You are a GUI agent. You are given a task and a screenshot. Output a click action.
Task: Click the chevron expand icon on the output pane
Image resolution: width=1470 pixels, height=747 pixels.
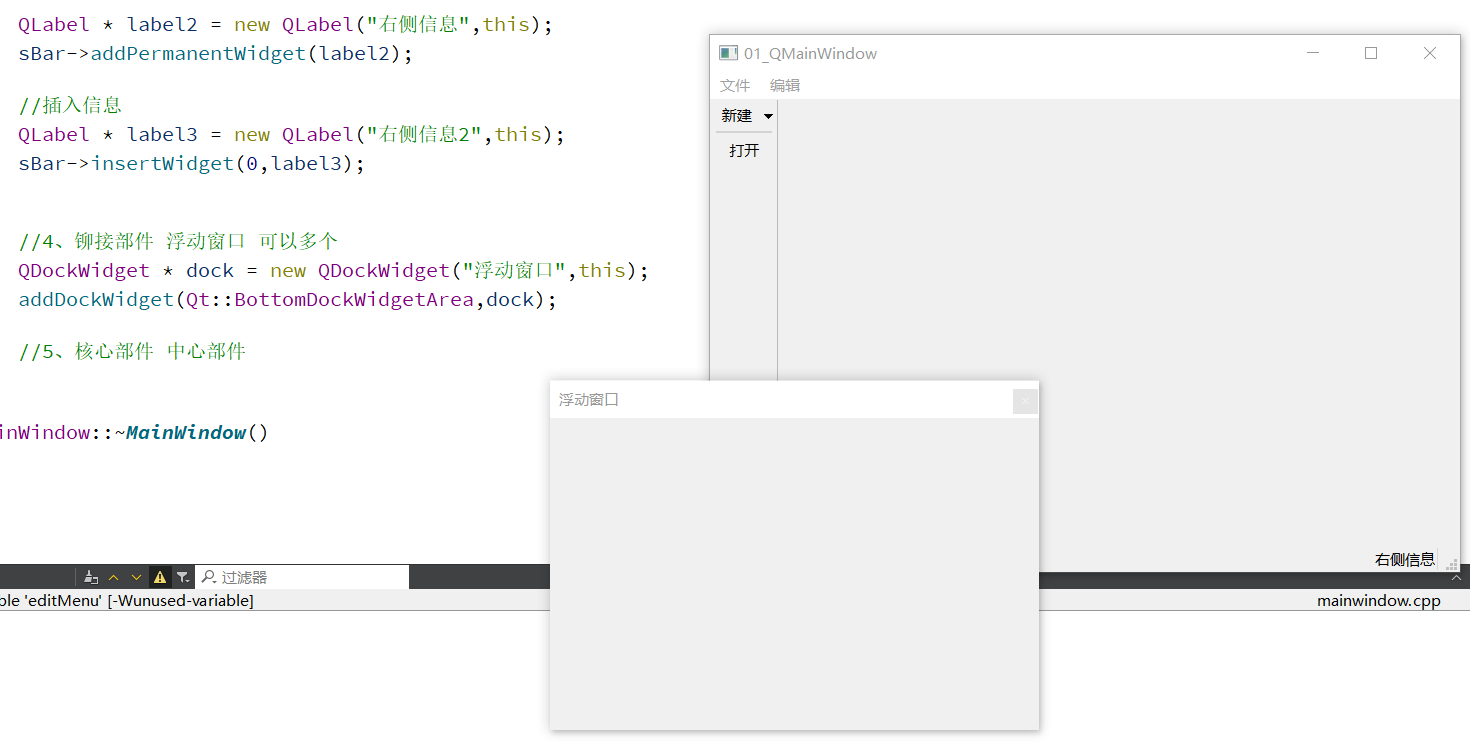click(x=1455, y=578)
